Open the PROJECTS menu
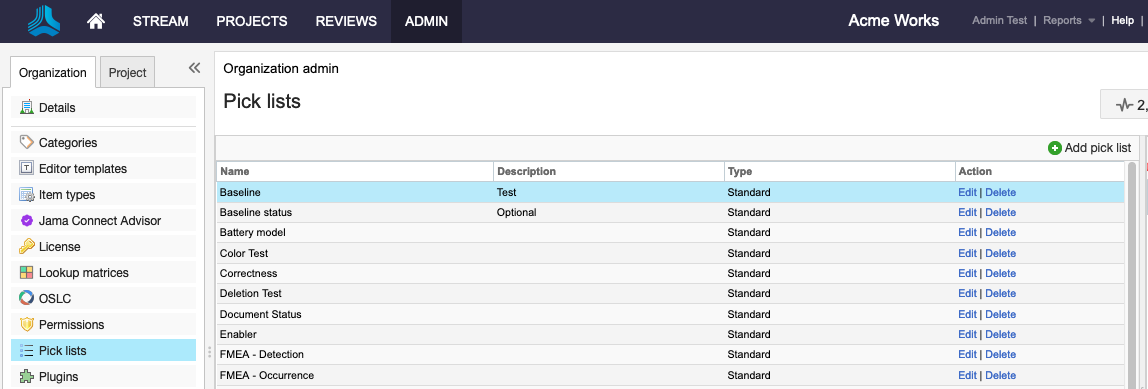Image resolution: width=1148 pixels, height=389 pixels. pyautogui.click(x=252, y=21)
